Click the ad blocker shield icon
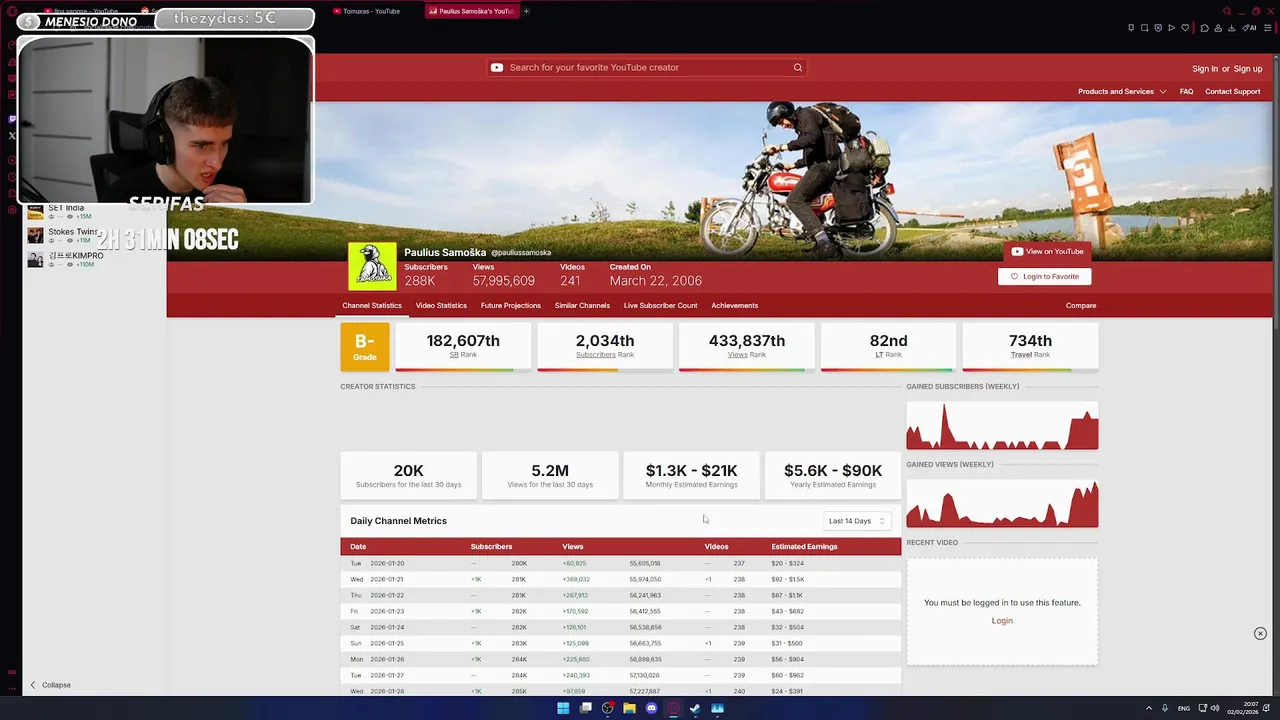The height and width of the screenshot is (720, 1280). tap(1158, 28)
